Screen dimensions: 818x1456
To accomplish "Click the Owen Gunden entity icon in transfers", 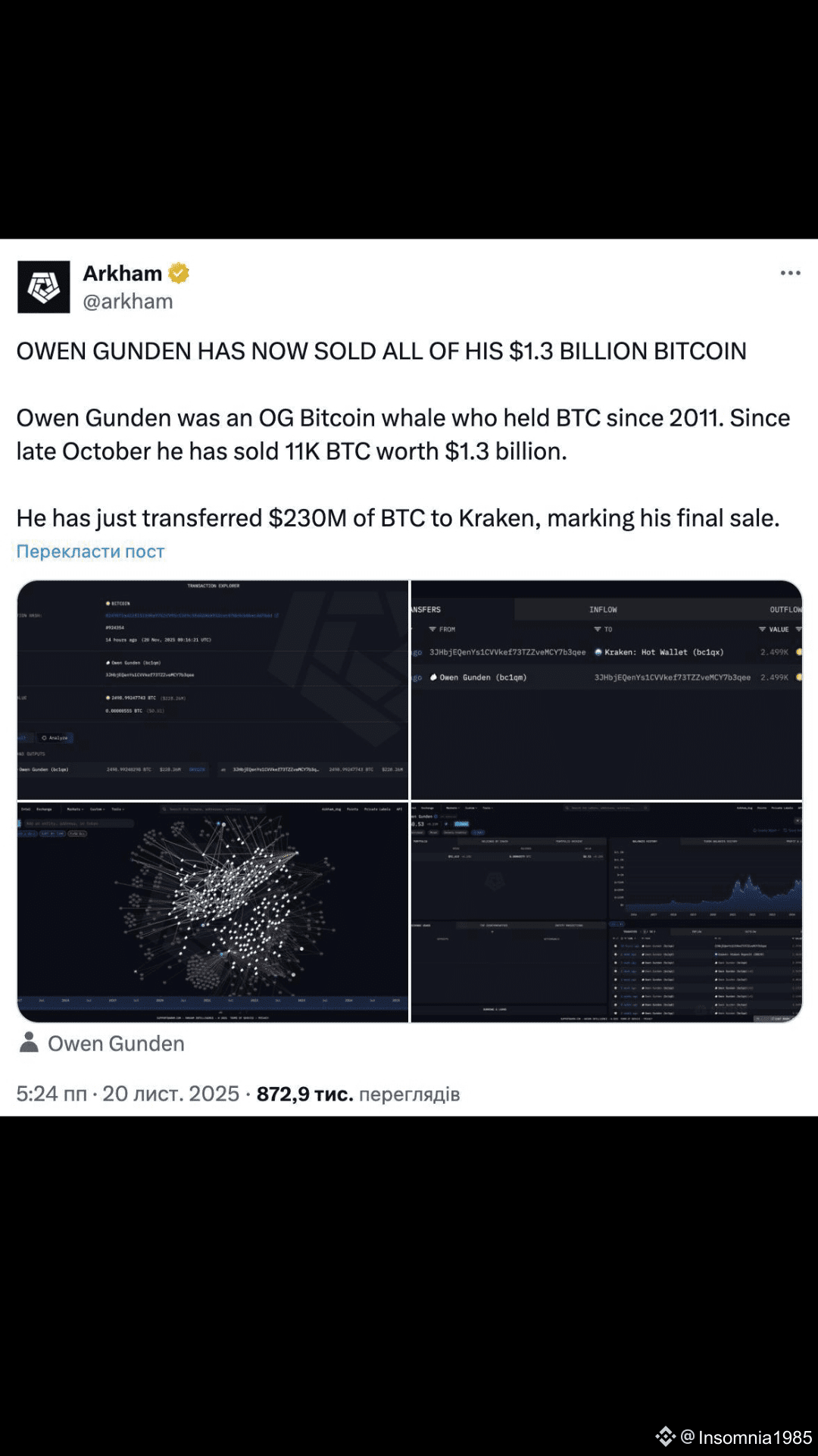I will click(433, 676).
